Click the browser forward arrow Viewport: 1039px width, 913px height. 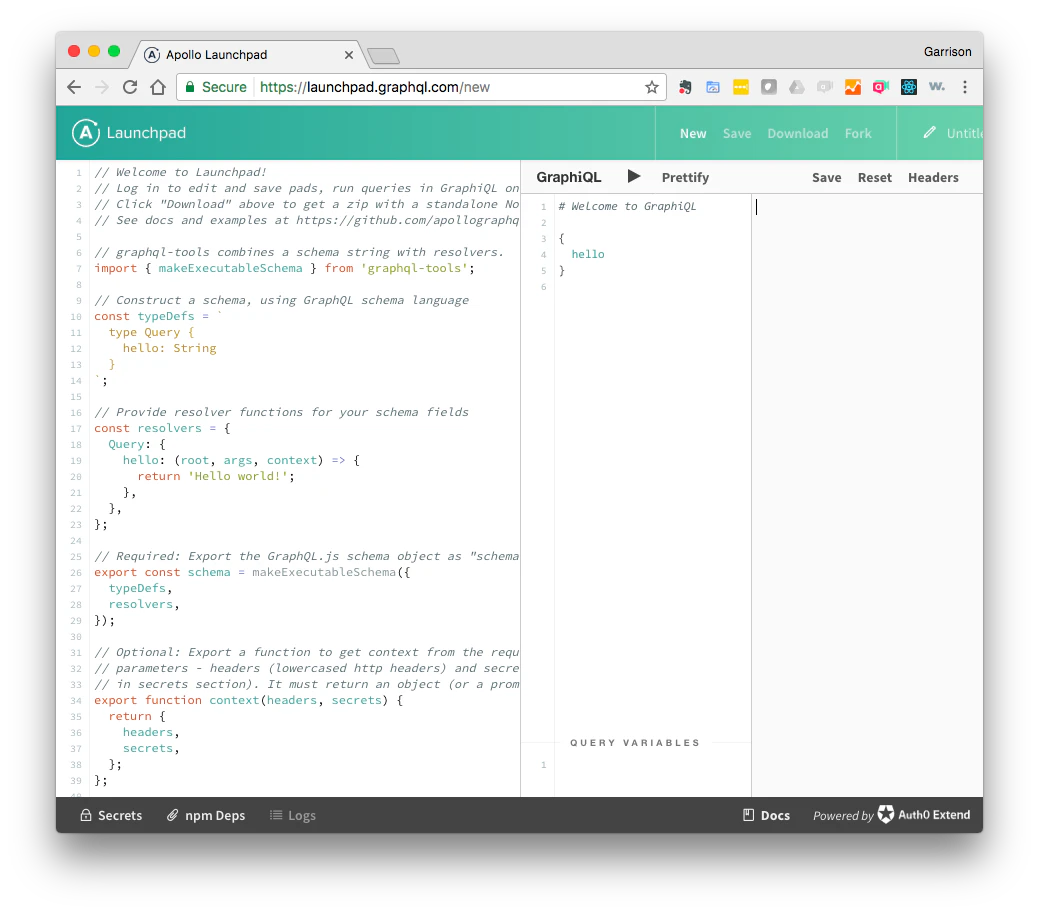click(102, 87)
